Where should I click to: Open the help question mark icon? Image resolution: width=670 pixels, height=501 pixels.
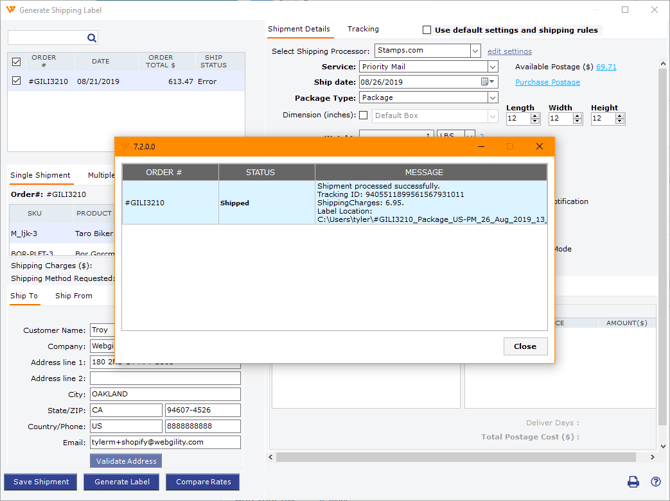tap(655, 482)
